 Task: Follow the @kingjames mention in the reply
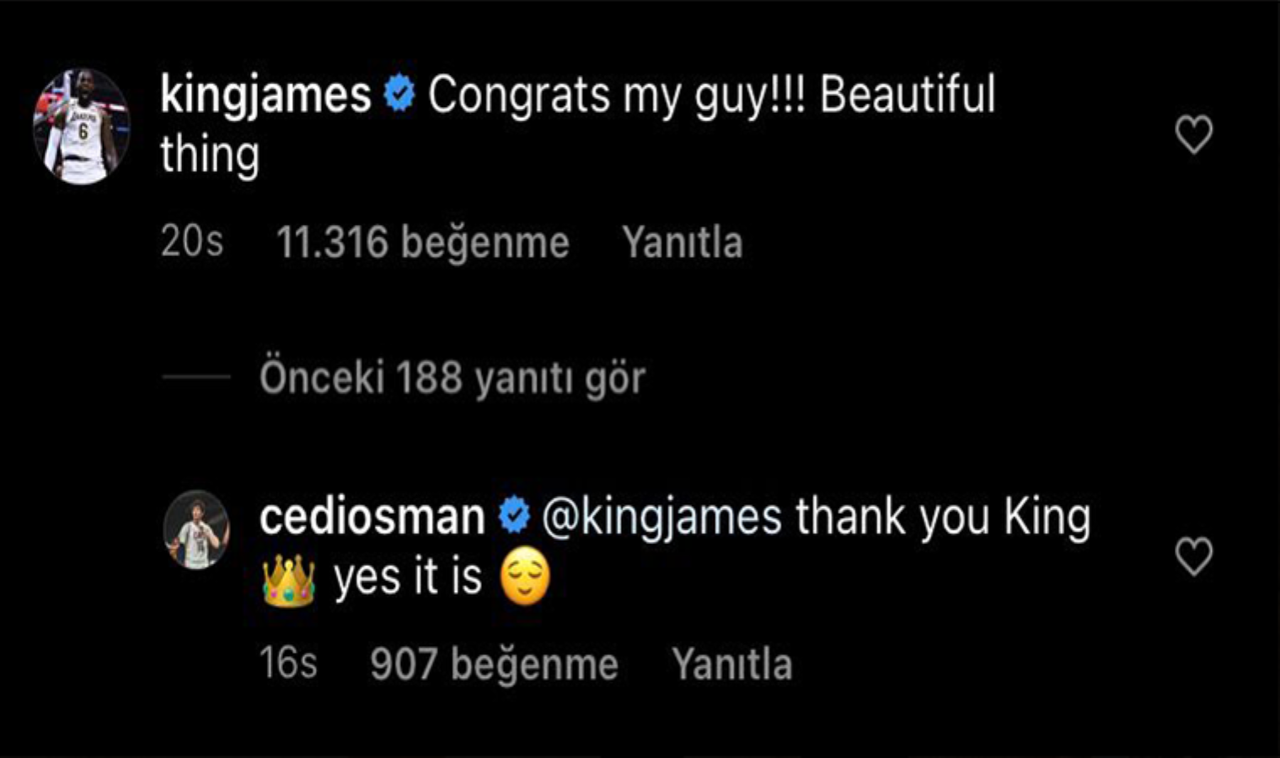661,518
